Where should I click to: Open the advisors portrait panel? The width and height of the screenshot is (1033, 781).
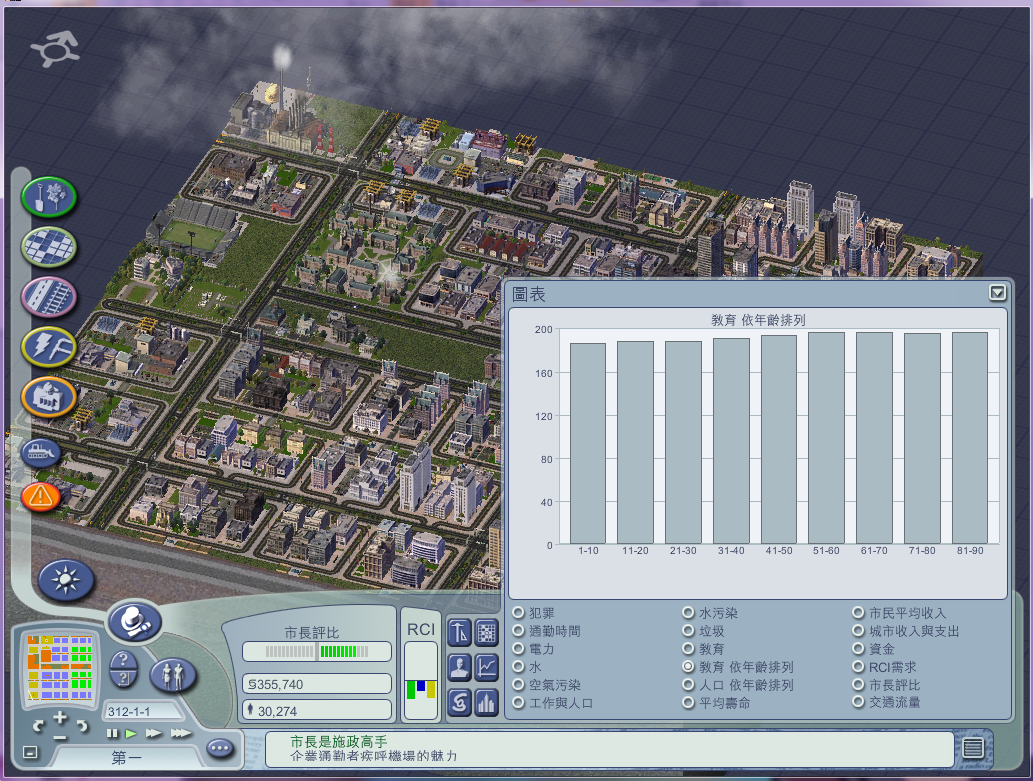[459, 668]
